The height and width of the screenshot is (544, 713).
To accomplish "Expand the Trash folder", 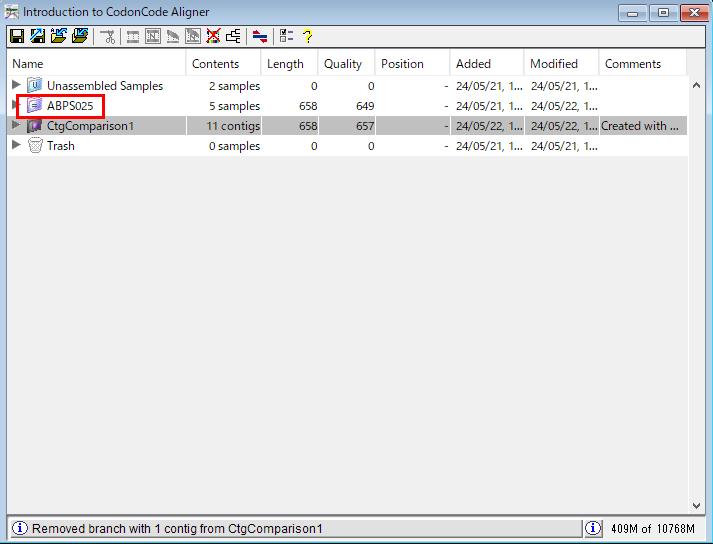I will pyautogui.click(x=15, y=146).
